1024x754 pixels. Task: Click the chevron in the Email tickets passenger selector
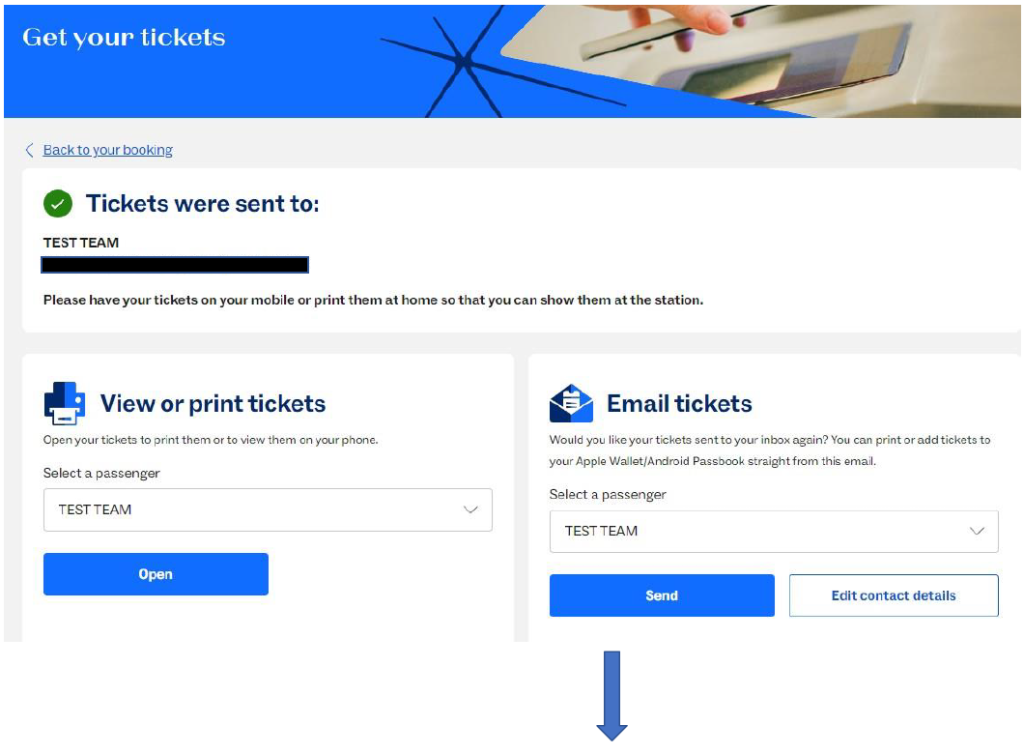(977, 531)
